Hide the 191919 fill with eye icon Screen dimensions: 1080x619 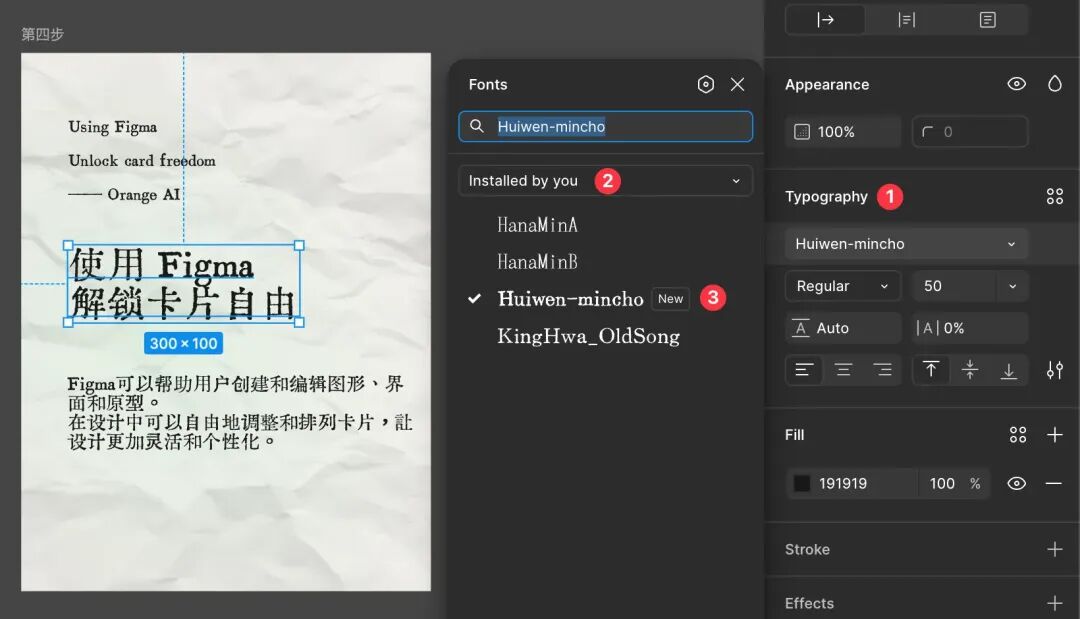(x=1017, y=483)
